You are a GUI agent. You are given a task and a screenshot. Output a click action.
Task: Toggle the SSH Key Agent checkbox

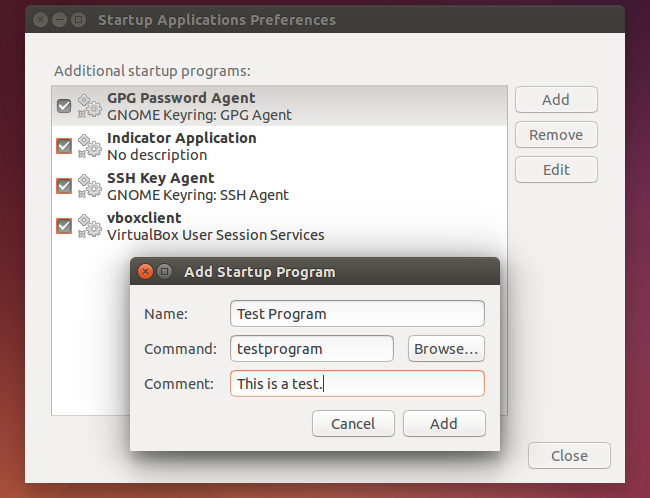64,186
